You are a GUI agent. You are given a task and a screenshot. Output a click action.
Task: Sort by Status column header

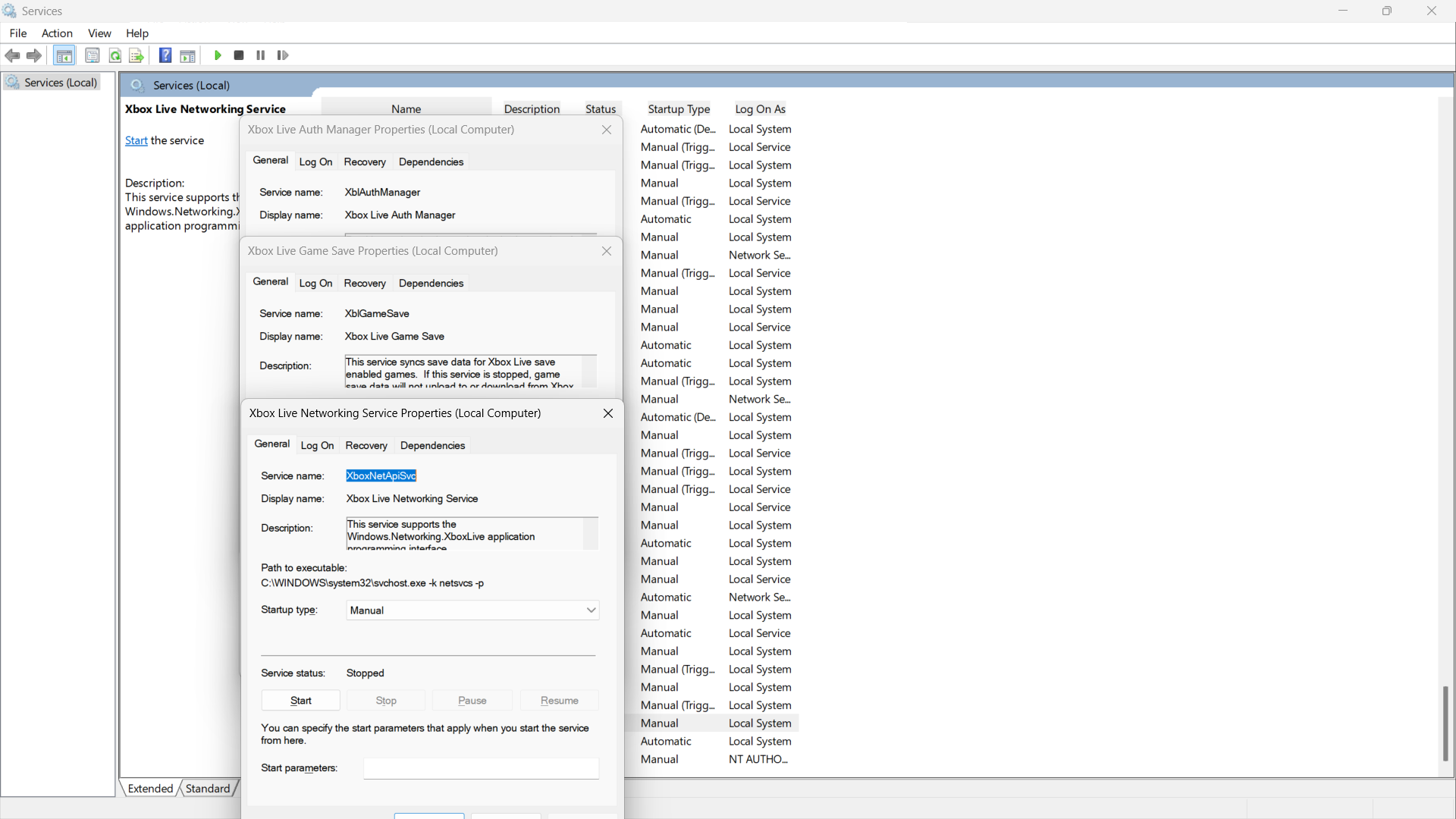point(601,109)
